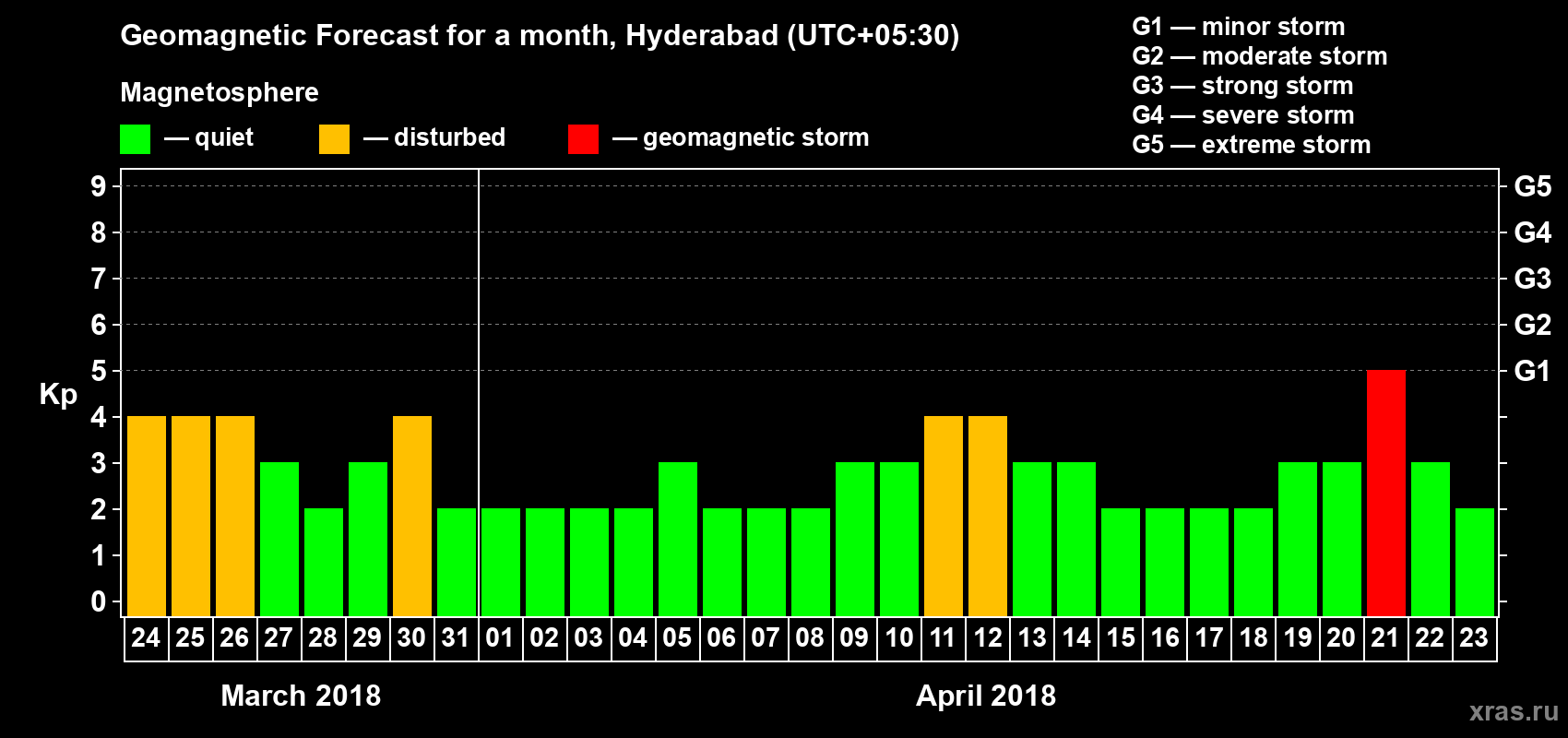
Task: Click the date label 16
Action: 1164,637
